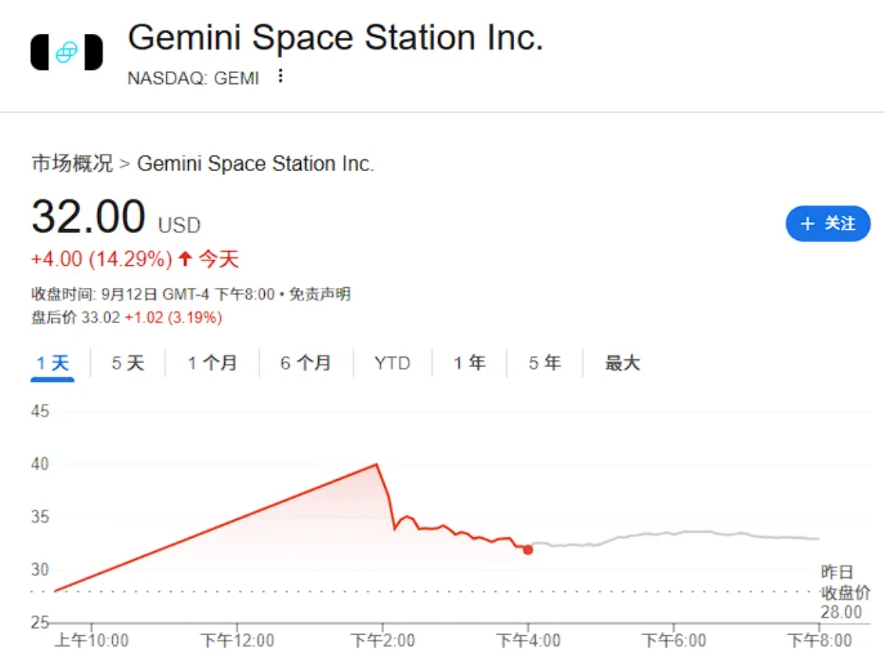Open the three-dot menu beside NASDAQ: GEMI
Viewport: 885px width, 654px height.
click(x=281, y=76)
